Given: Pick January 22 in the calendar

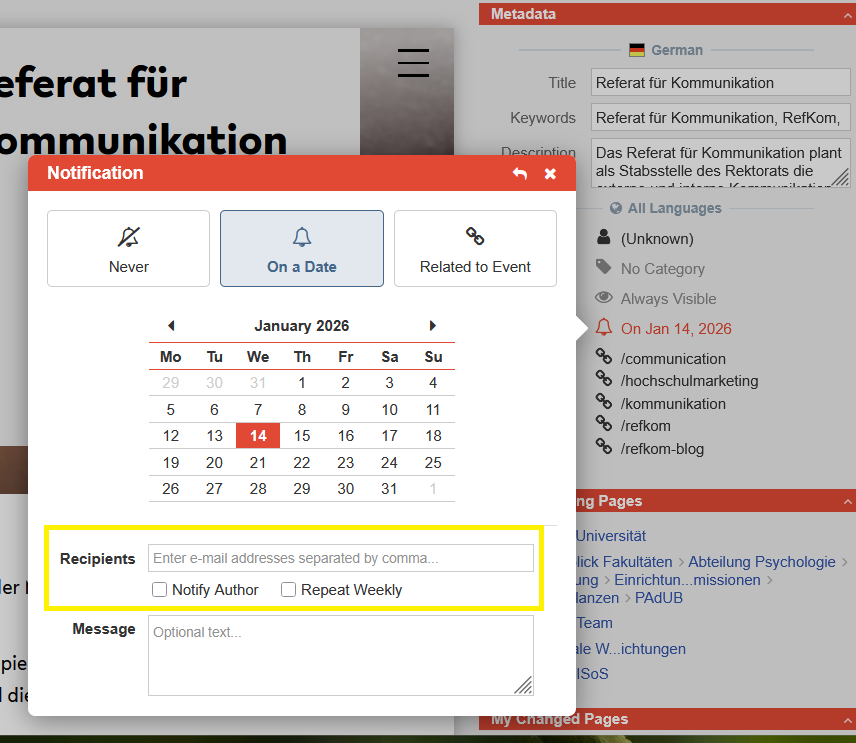Looking at the screenshot, I should pyautogui.click(x=302, y=462).
